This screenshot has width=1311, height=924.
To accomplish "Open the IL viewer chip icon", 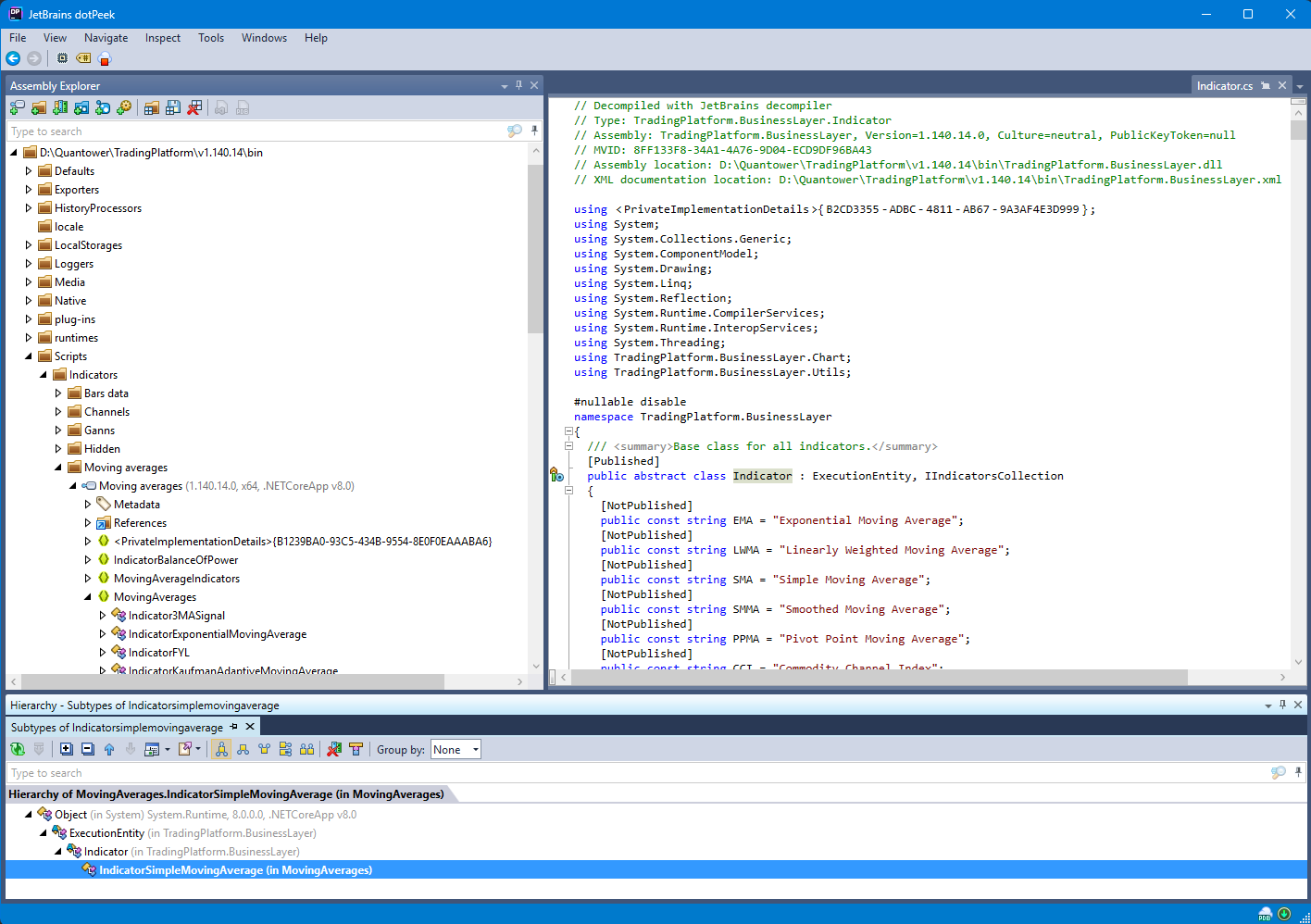I will (62, 58).
